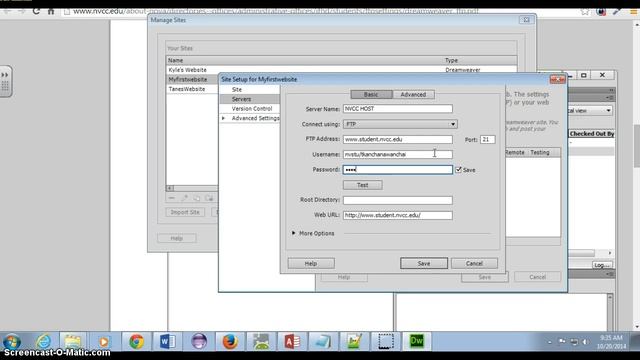Open Windows Explorer folder icon in taskbar
The width and height of the screenshot is (640, 360).
(x=73, y=341)
